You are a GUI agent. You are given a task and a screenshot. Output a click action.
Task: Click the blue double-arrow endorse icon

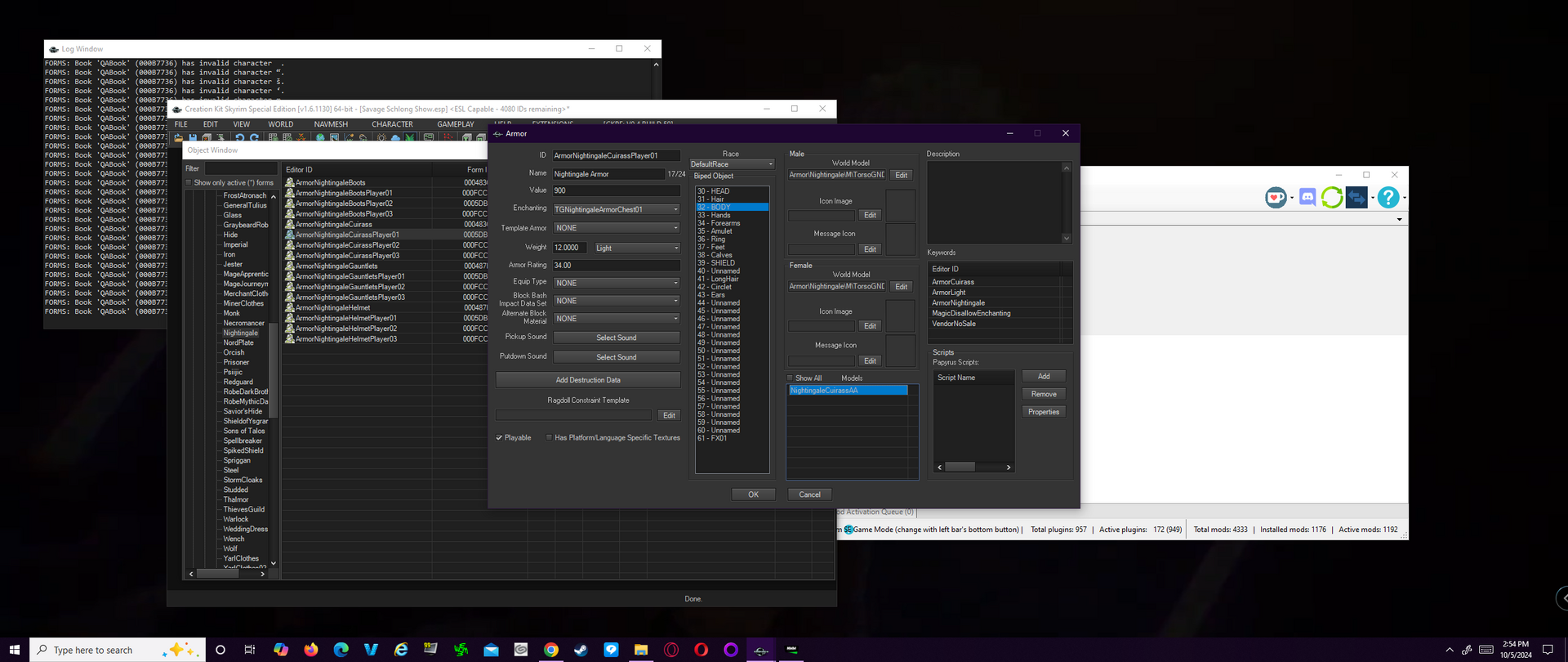pyautogui.click(x=1356, y=197)
